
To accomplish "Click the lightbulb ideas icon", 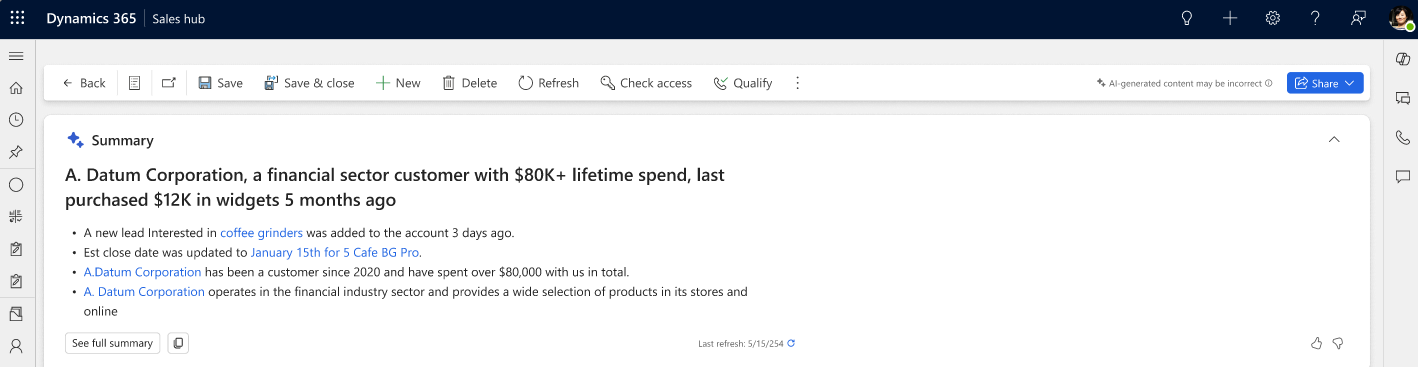I will pos(1187,18).
